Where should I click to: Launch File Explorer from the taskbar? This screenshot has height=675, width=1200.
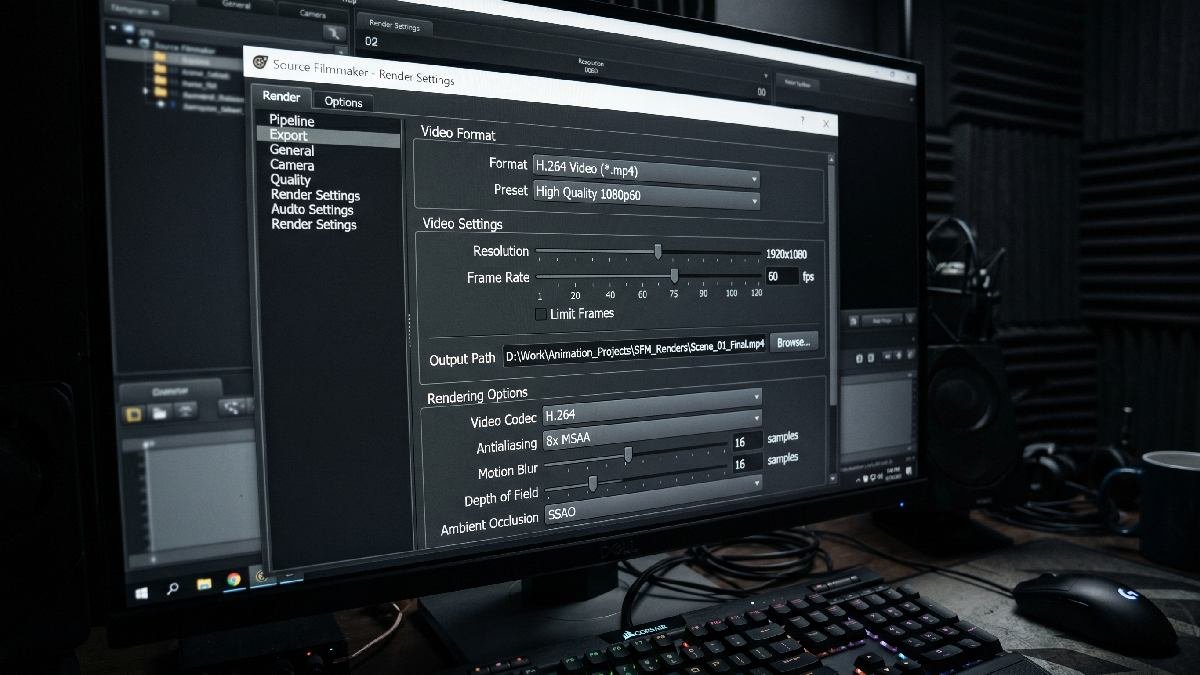tap(204, 584)
